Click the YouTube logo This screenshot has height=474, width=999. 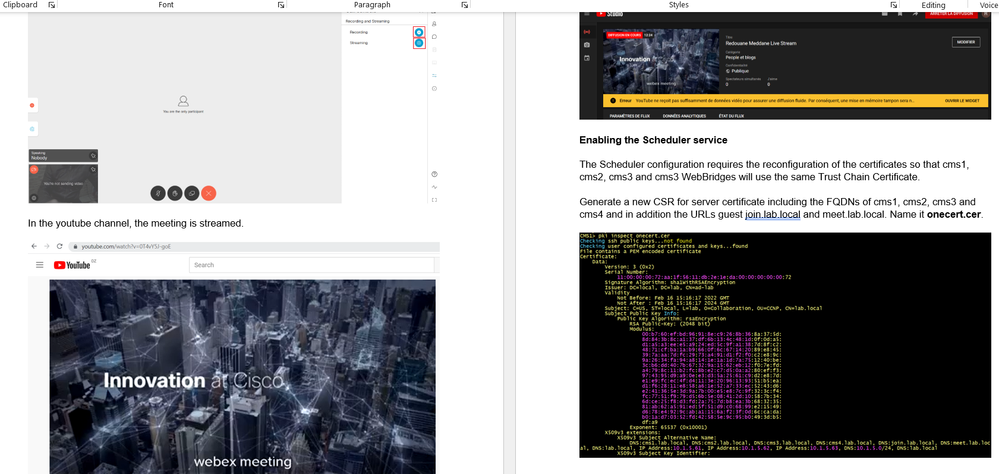[72, 265]
